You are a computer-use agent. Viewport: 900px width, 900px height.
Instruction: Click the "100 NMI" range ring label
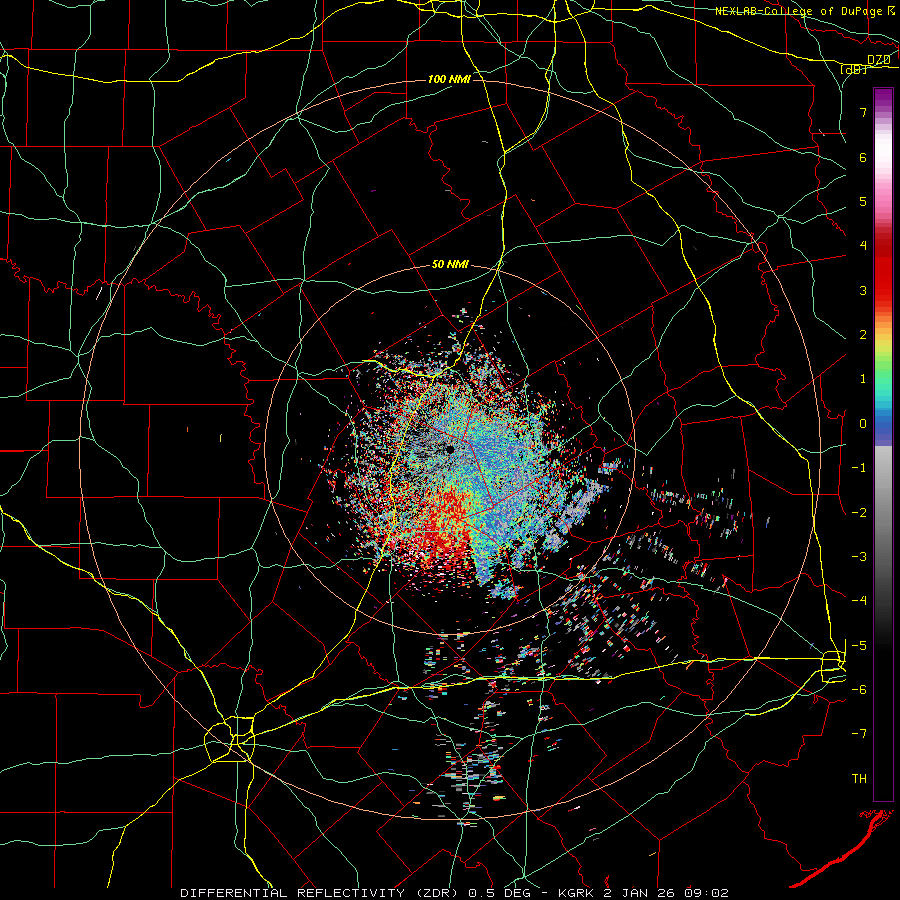click(449, 79)
